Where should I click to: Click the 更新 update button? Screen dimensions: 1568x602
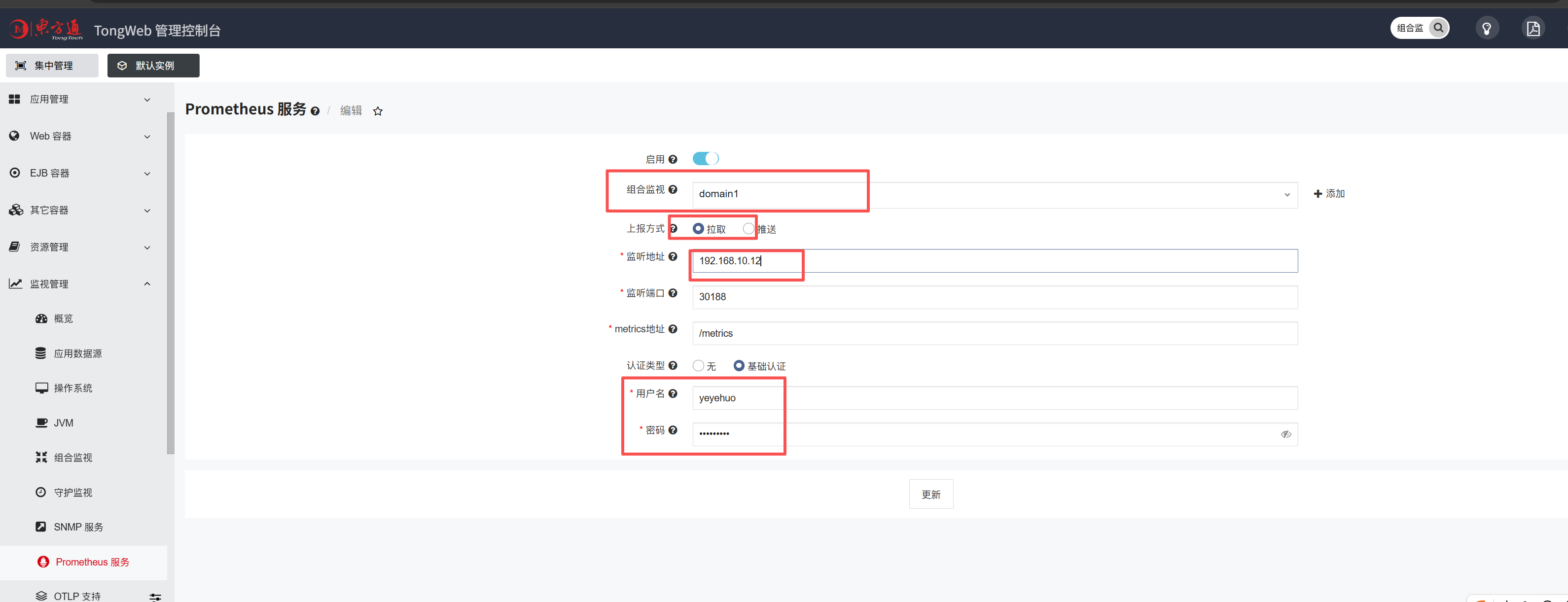(x=931, y=494)
